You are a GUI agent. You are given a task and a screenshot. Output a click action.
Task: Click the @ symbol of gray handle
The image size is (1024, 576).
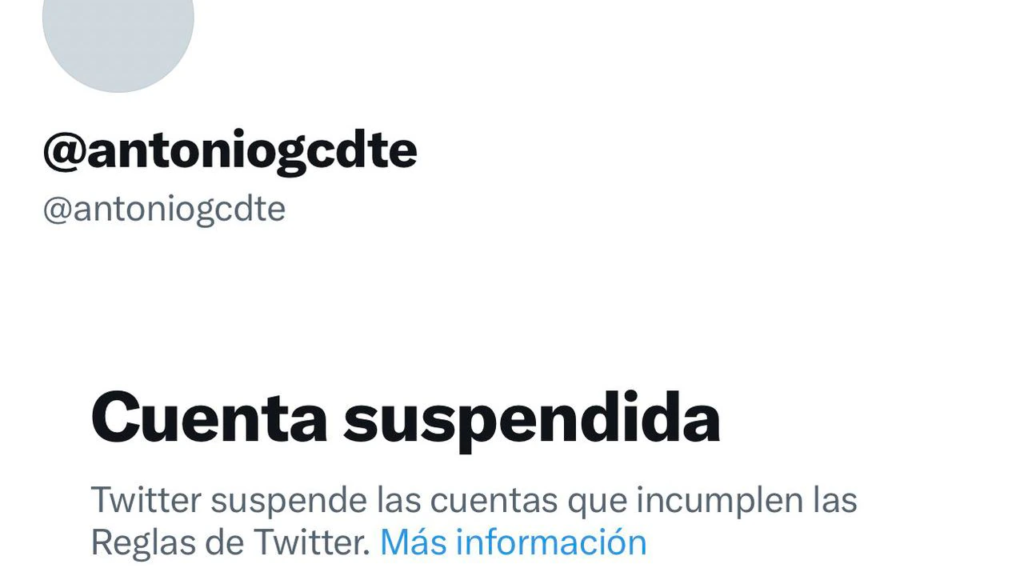pyautogui.click(x=57, y=211)
